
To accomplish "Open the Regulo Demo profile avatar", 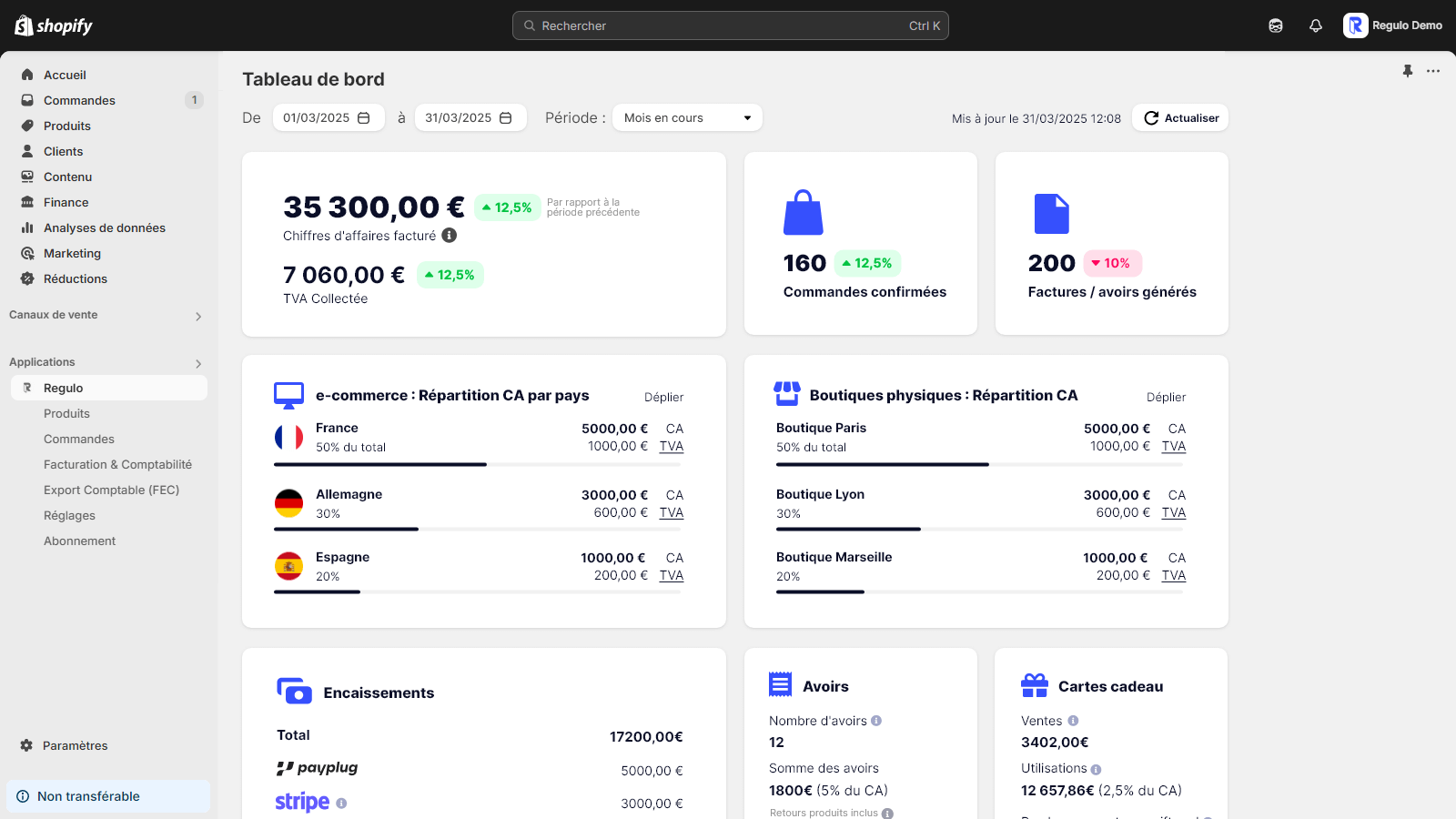I will pyautogui.click(x=1354, y=25).
